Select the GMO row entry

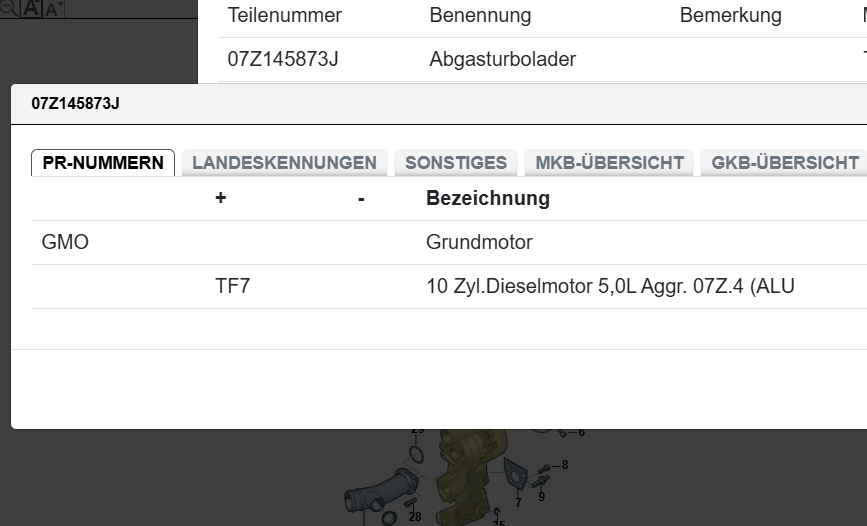(65, 242)
